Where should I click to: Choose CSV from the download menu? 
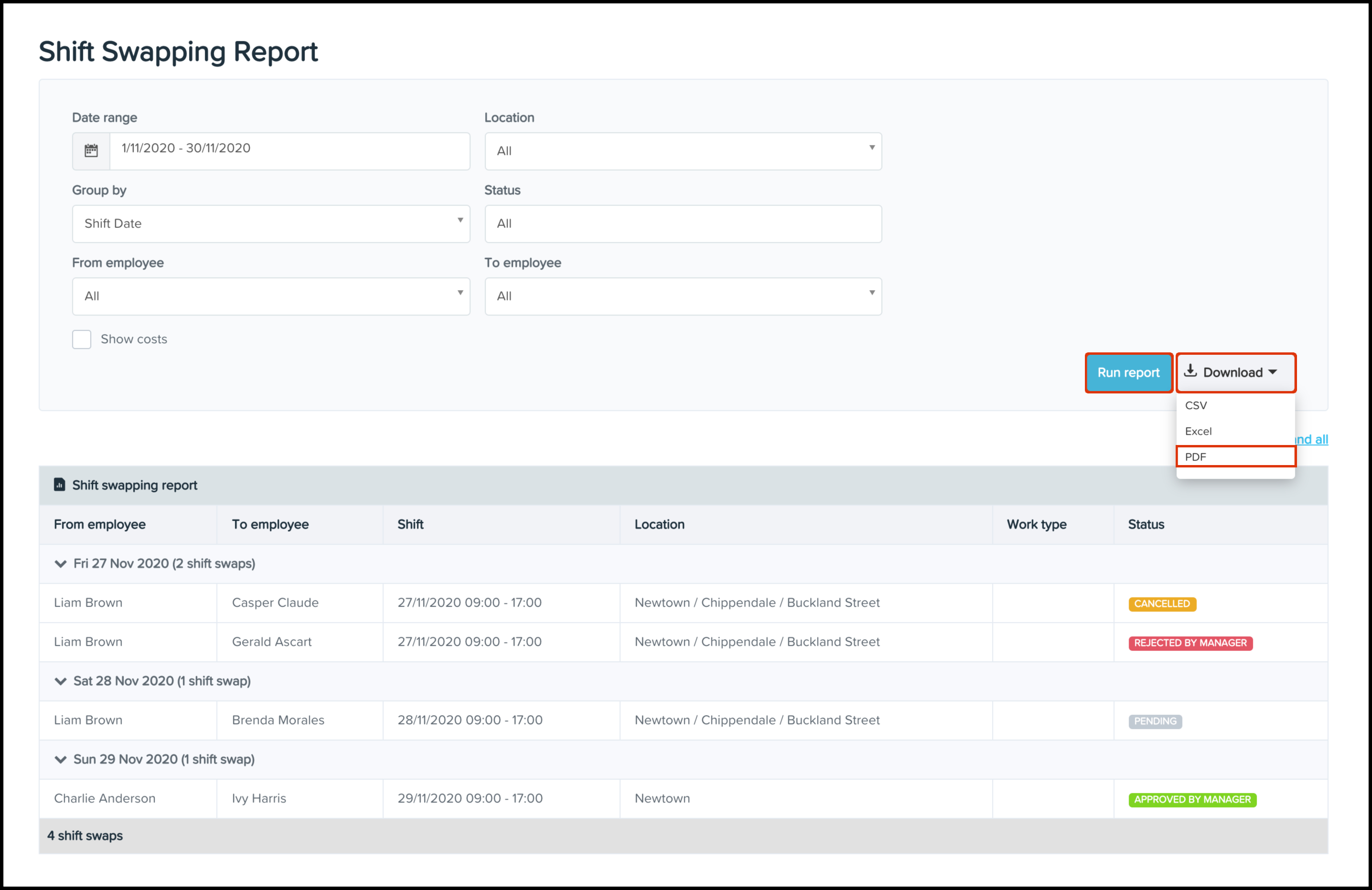coord(1196,405)
